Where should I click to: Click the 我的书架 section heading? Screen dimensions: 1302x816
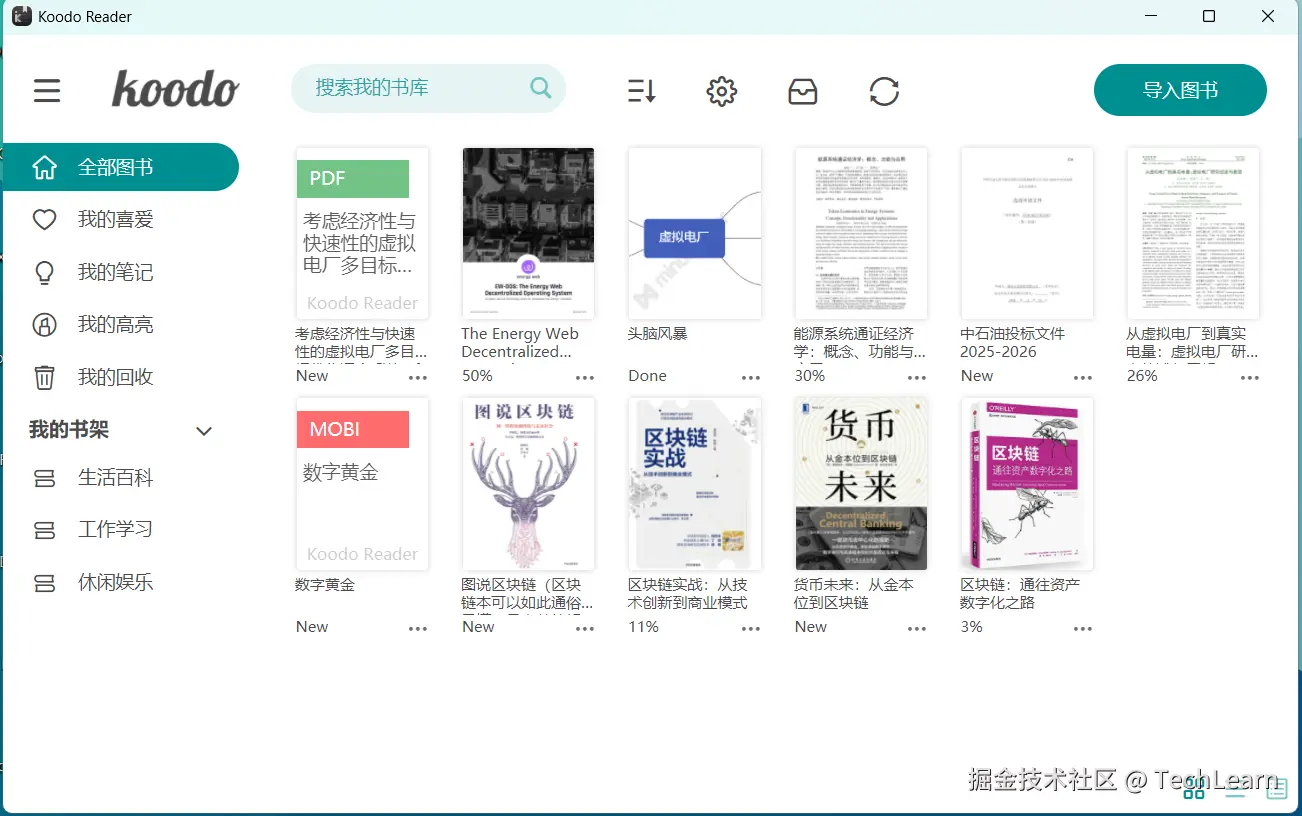pyautogui.click(x=69, y=430)
